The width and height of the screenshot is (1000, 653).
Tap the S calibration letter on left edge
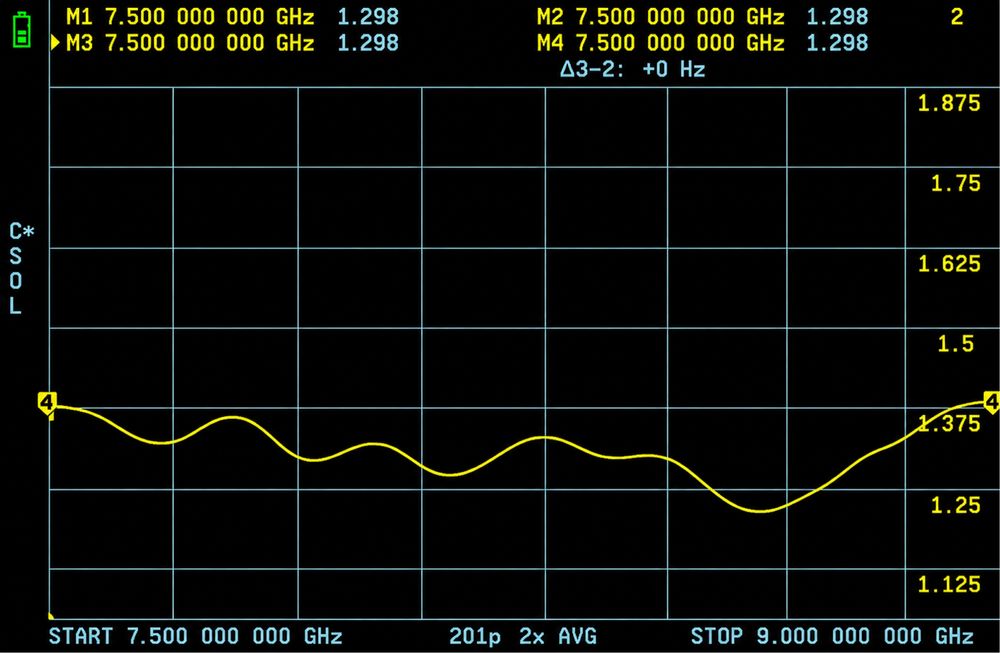click(x=15, y=256)
